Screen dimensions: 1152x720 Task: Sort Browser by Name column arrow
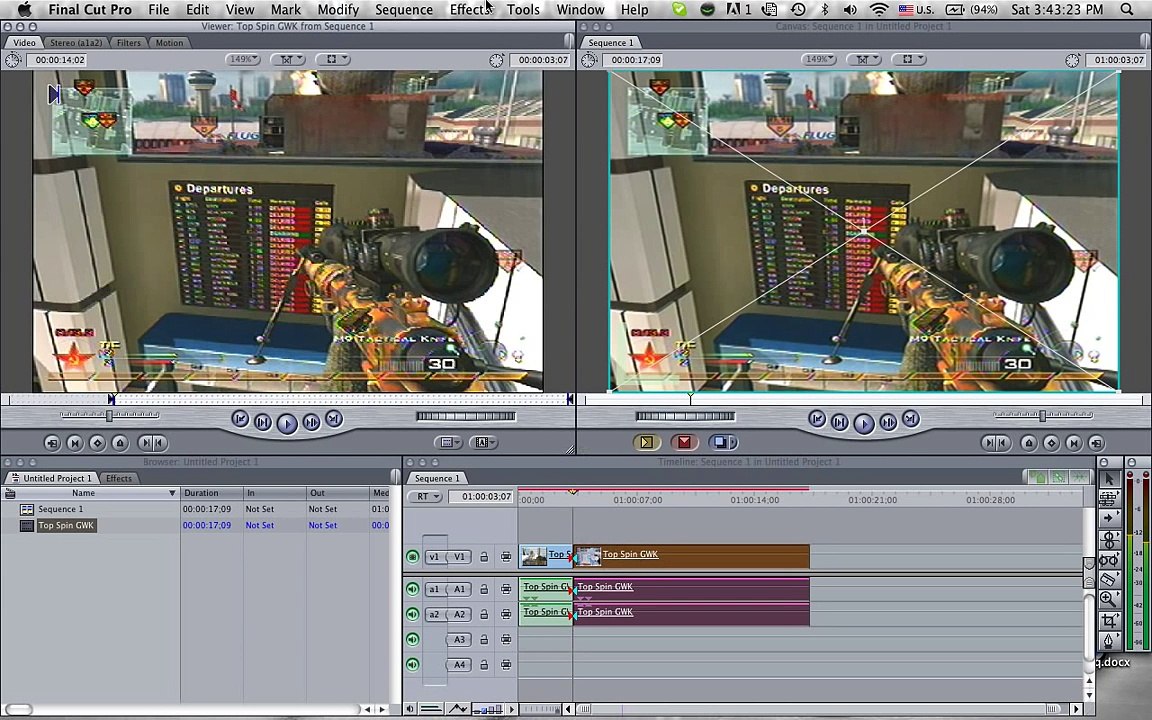[x=172, y=493]
